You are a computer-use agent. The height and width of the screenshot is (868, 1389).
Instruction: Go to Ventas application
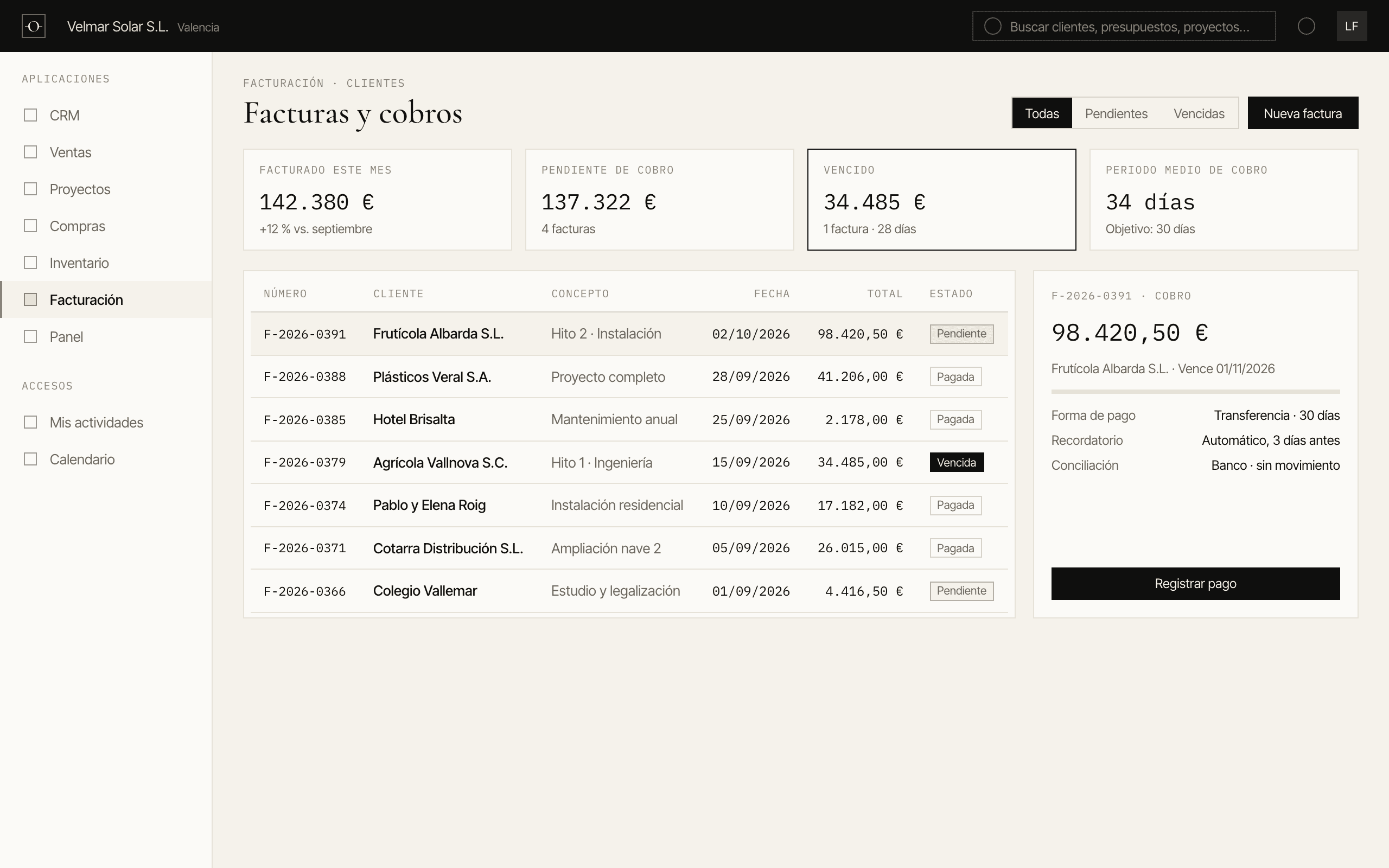pos(106,152)
